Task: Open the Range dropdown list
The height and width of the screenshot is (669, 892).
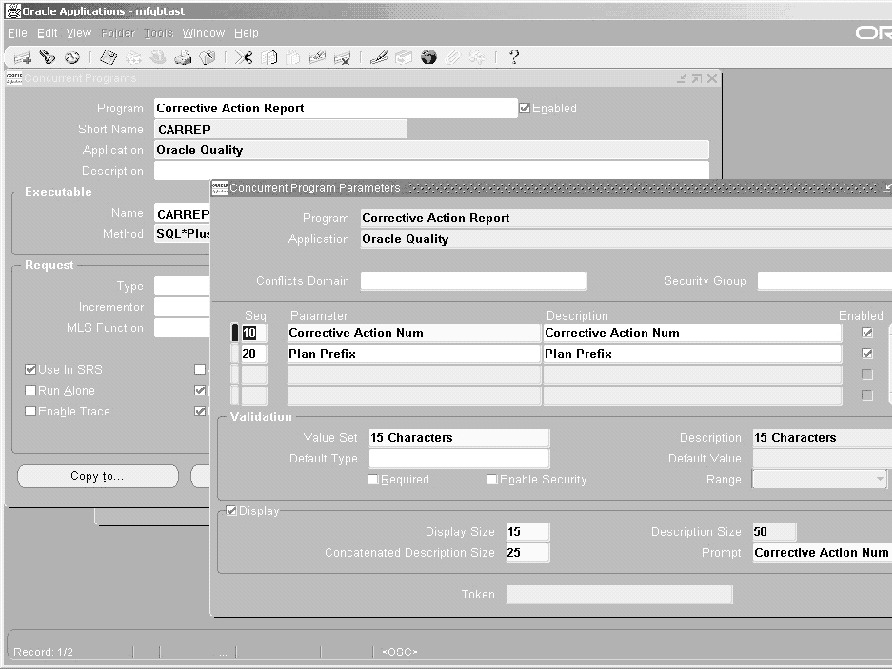Action: click(880, 479)
